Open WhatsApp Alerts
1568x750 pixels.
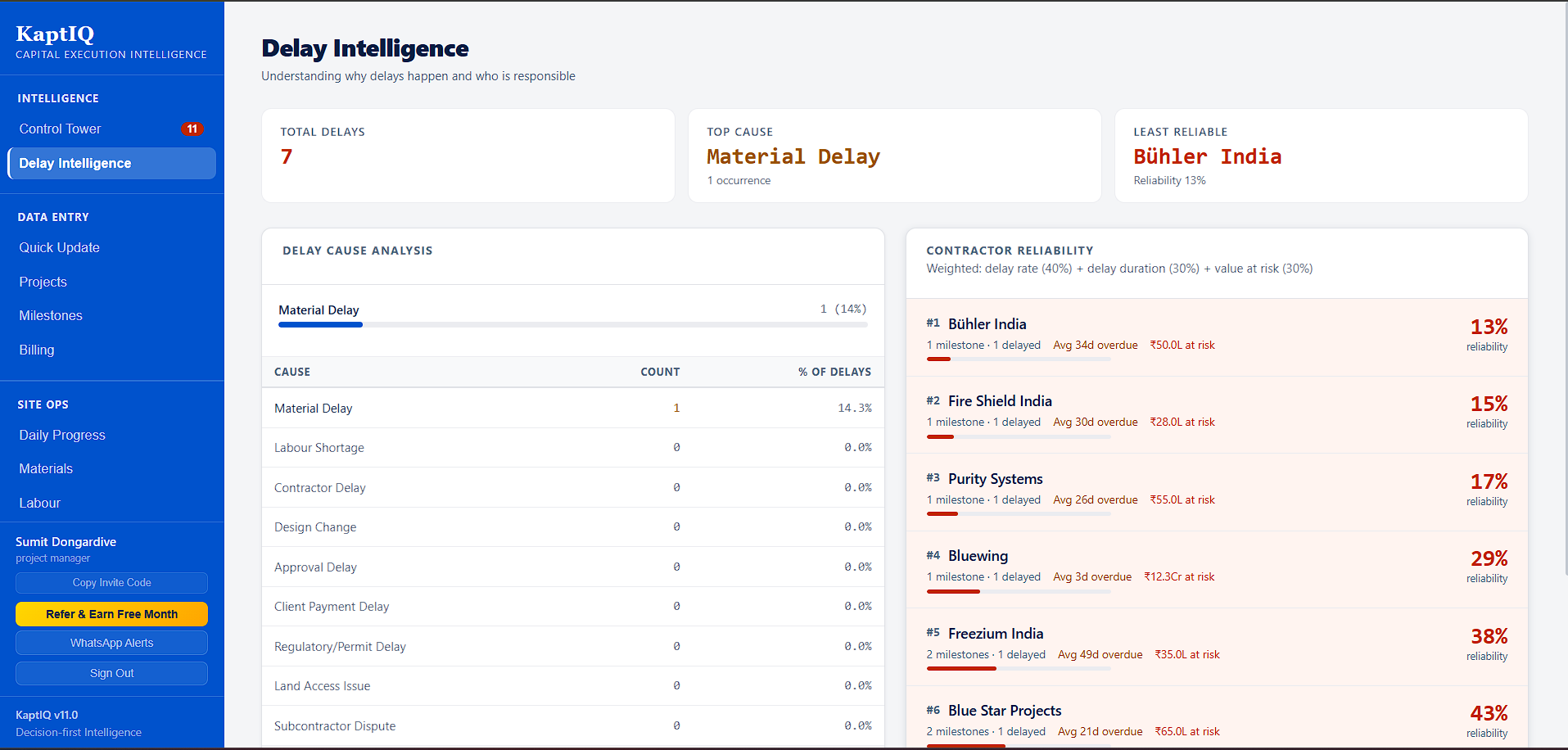pyautogui.click(x=111, y=644)
